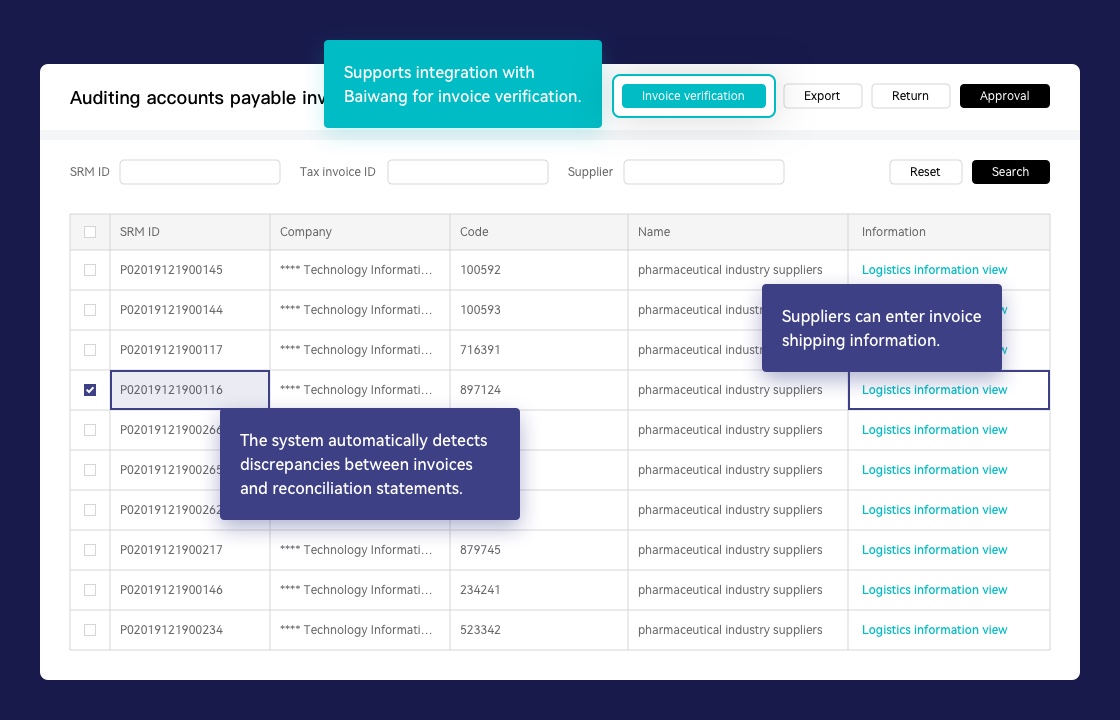Click the Invoice verification button
The height and width of the screenshot is (720, 1120).
pos(693,96)
